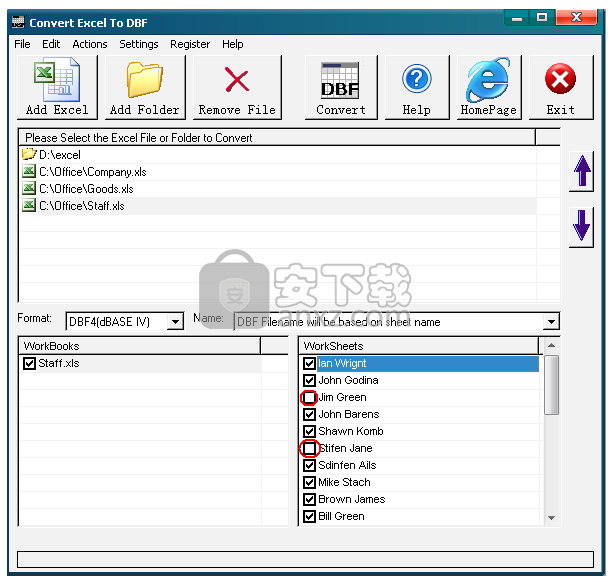Open the Settings menu

coord(139,44)
